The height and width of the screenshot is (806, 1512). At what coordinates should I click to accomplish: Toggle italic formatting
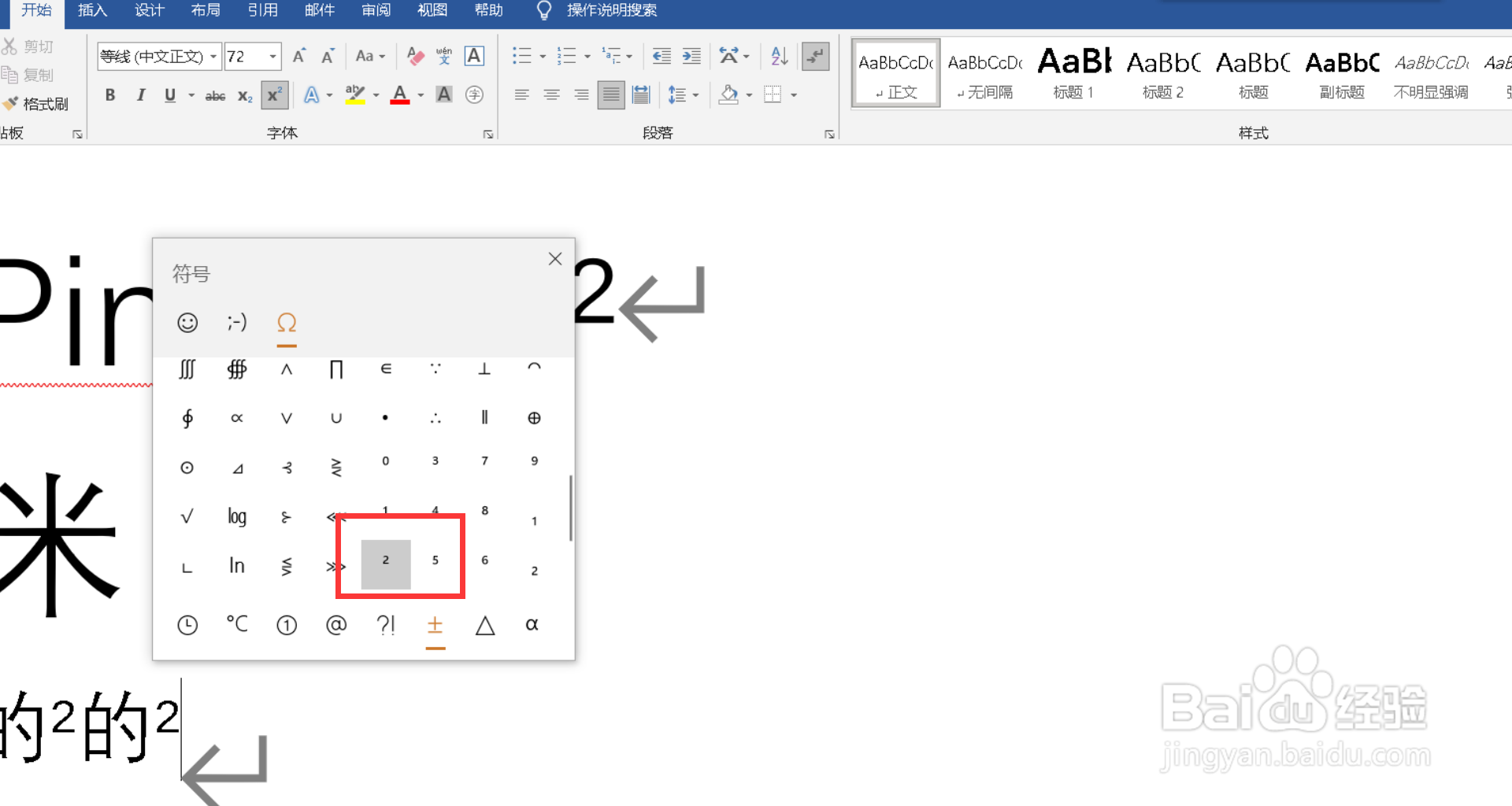pyautogui.click(x=140, y=95)
